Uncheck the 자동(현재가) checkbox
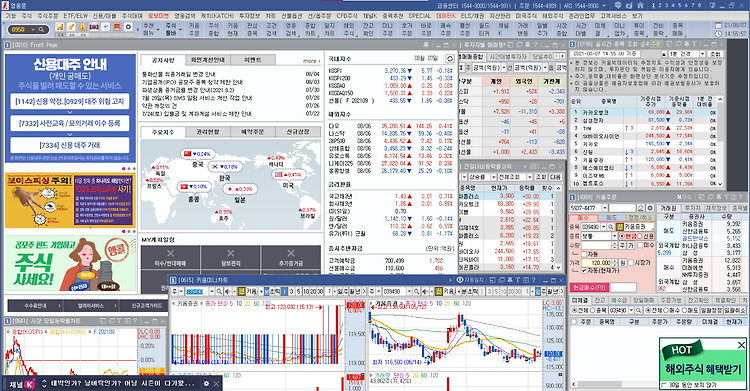This screenshot has width=750, height=391. point(584,271)
